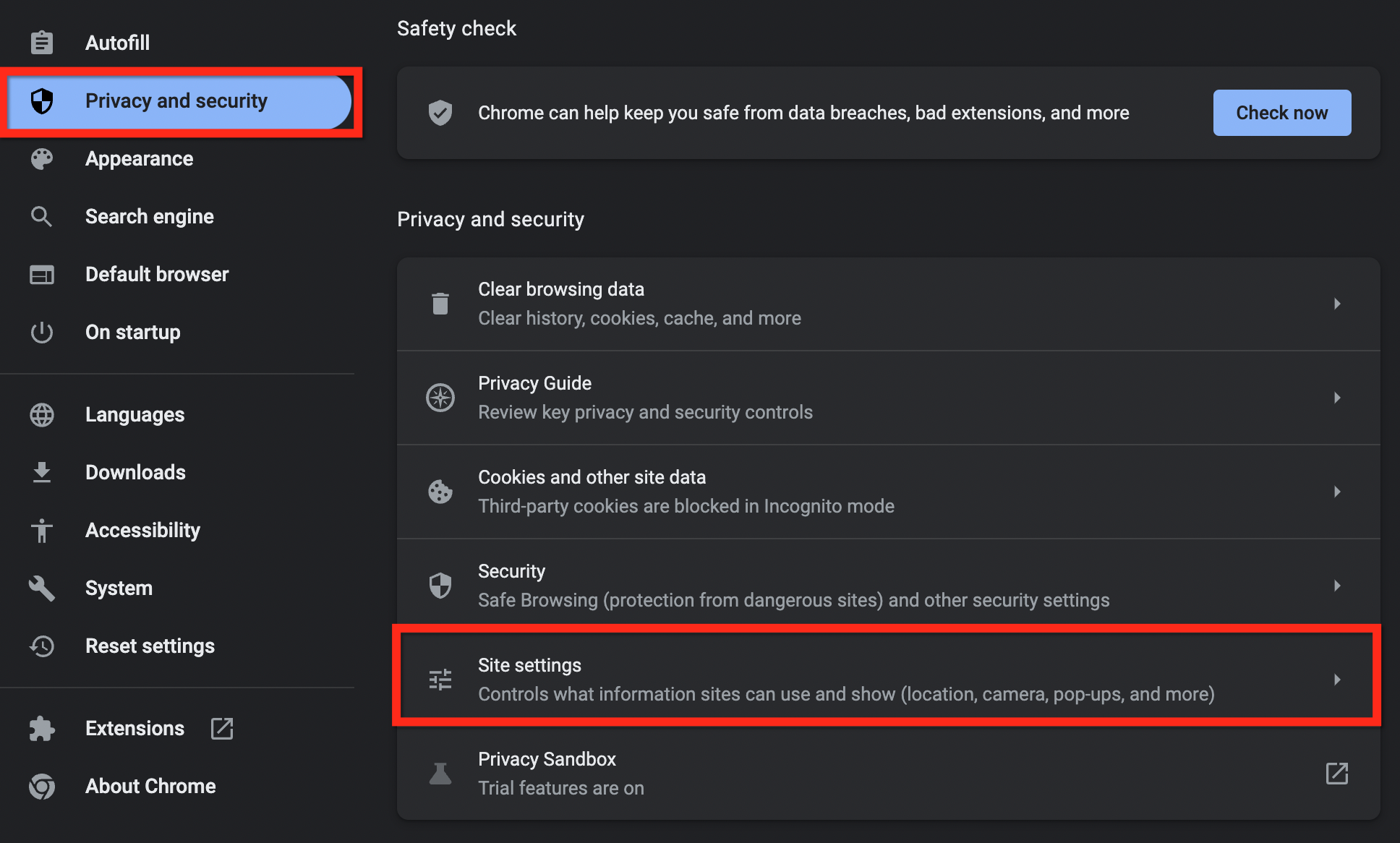Screen dimensions: 1400x843
Task: Click the Cookies and other site data row
Action: tap(889, 491)
